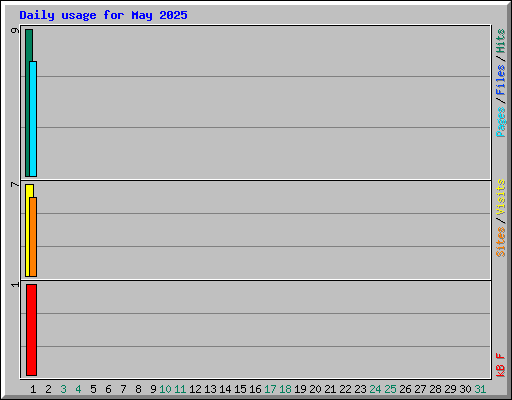Click the 'KB F' legend label

[x=501, y=365]
